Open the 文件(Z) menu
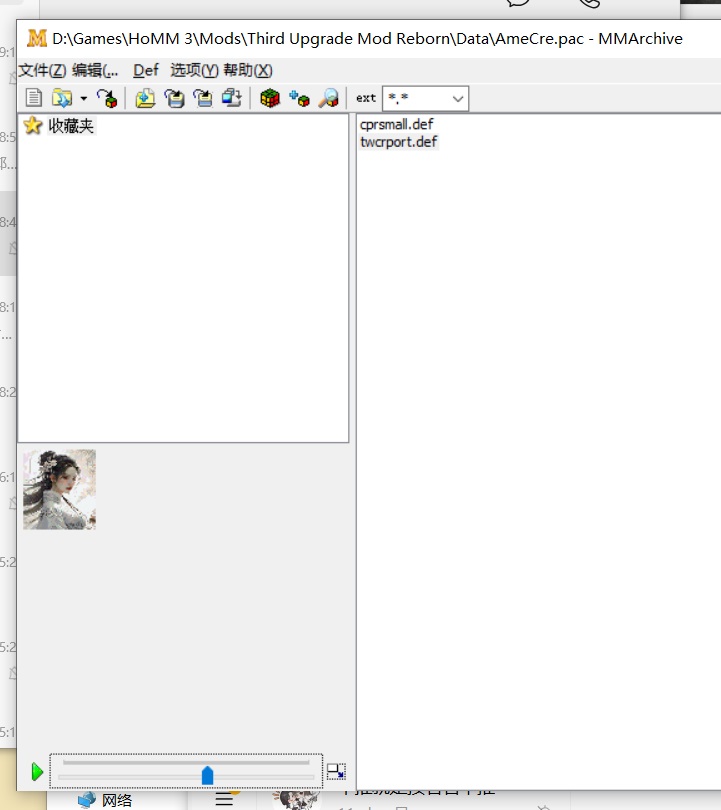Screen dimensions: 721x810 click(42, 70)
